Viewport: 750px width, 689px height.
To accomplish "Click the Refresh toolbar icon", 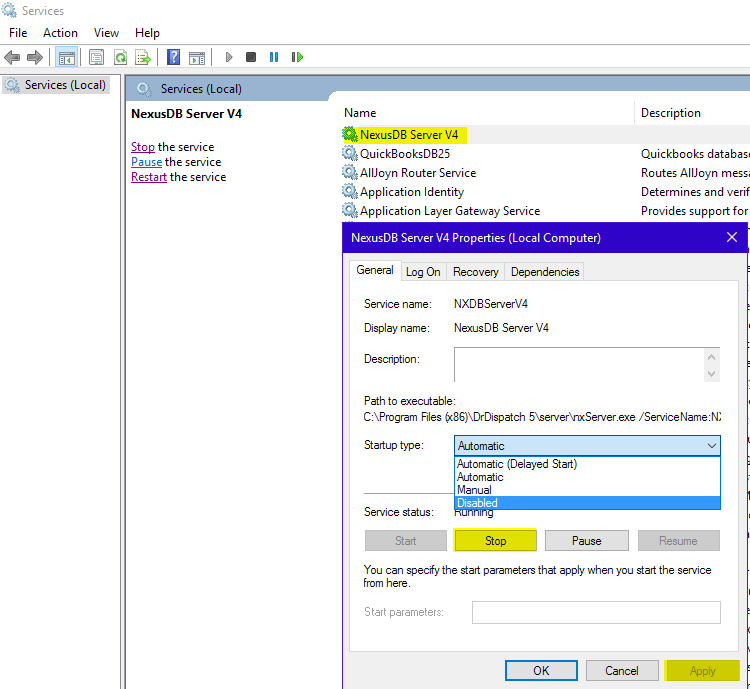I will click(x=120, y=57).
